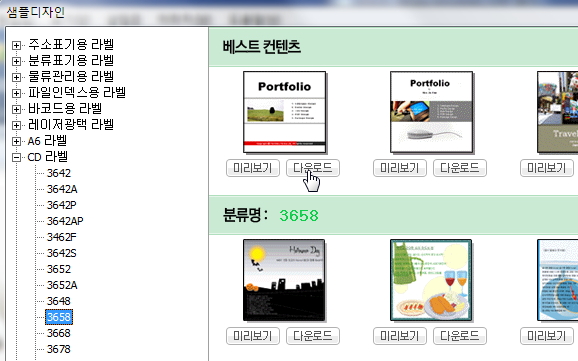Screen dimensions: 578x361
Task: Select the 3668 tree entry
Action: [x=59, y=333]
